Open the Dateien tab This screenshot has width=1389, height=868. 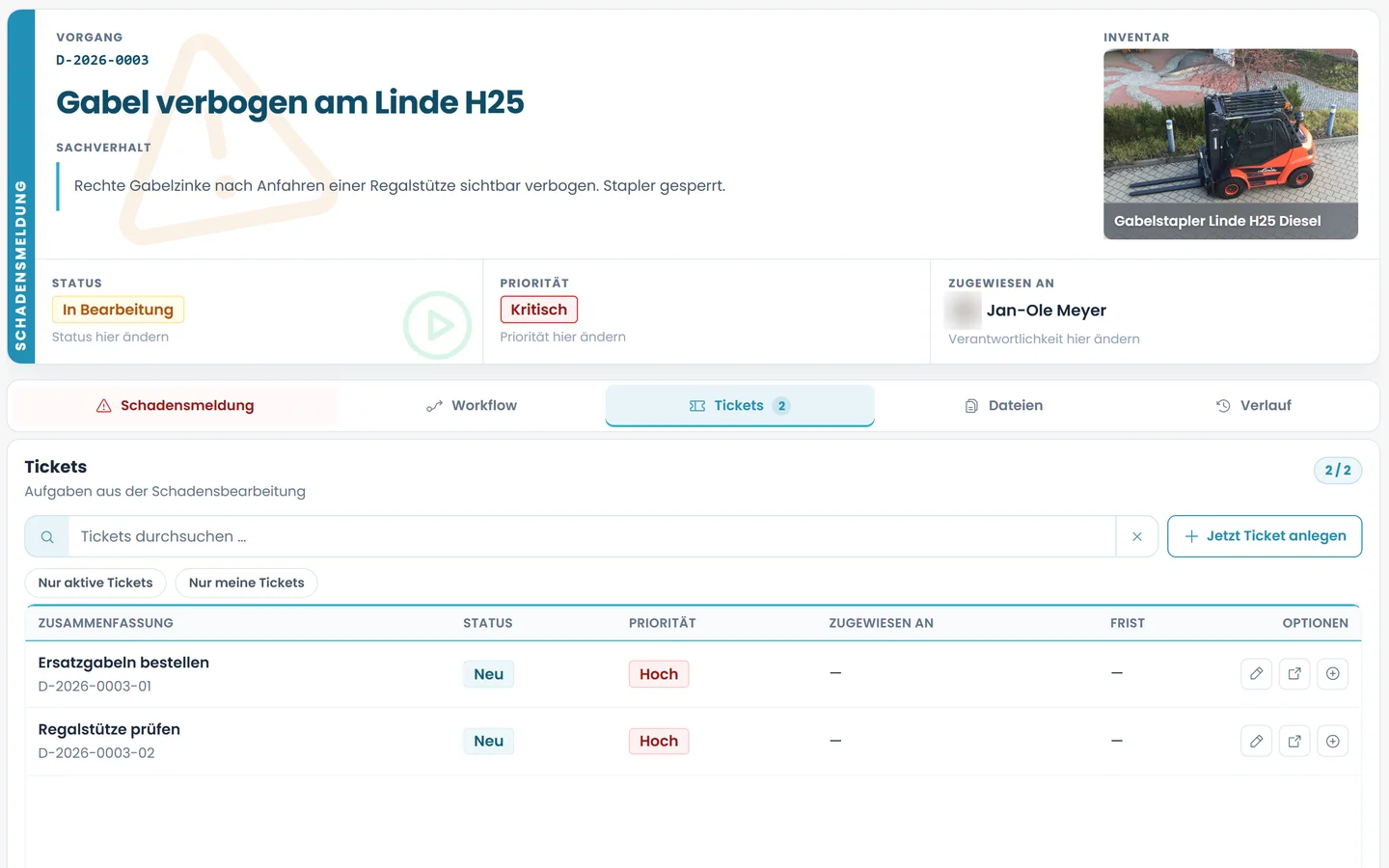1004,406
